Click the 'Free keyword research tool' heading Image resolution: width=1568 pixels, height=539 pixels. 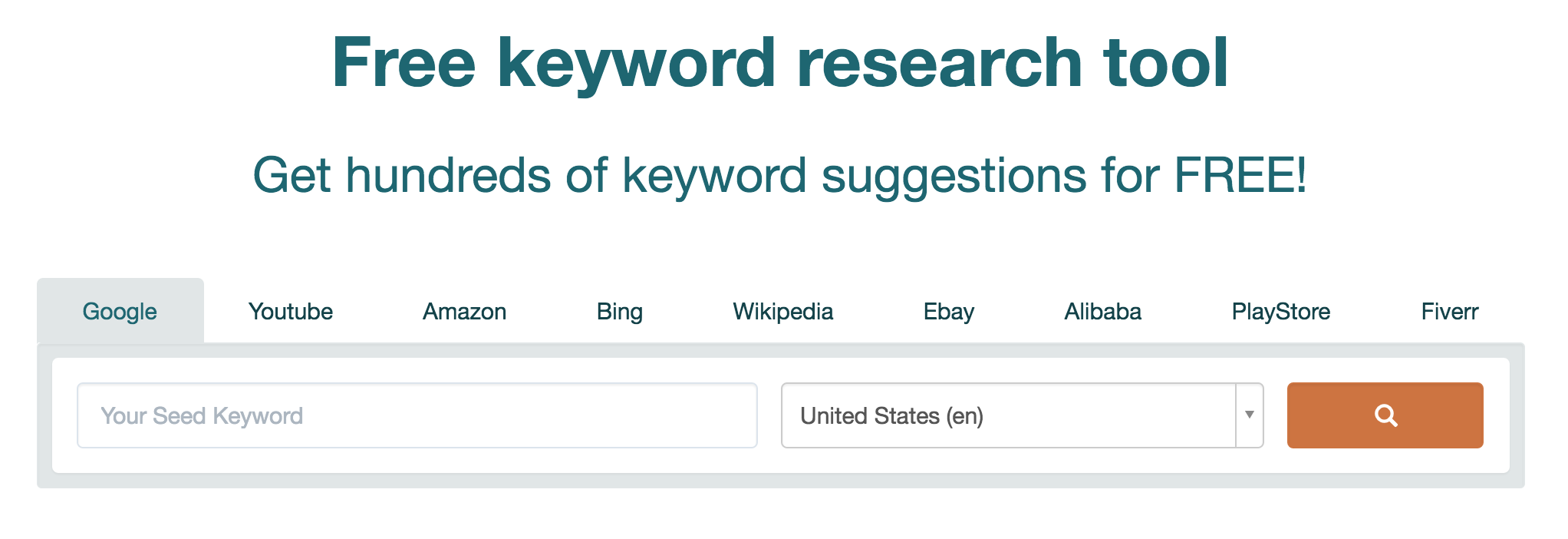click(x=779, y=63)
